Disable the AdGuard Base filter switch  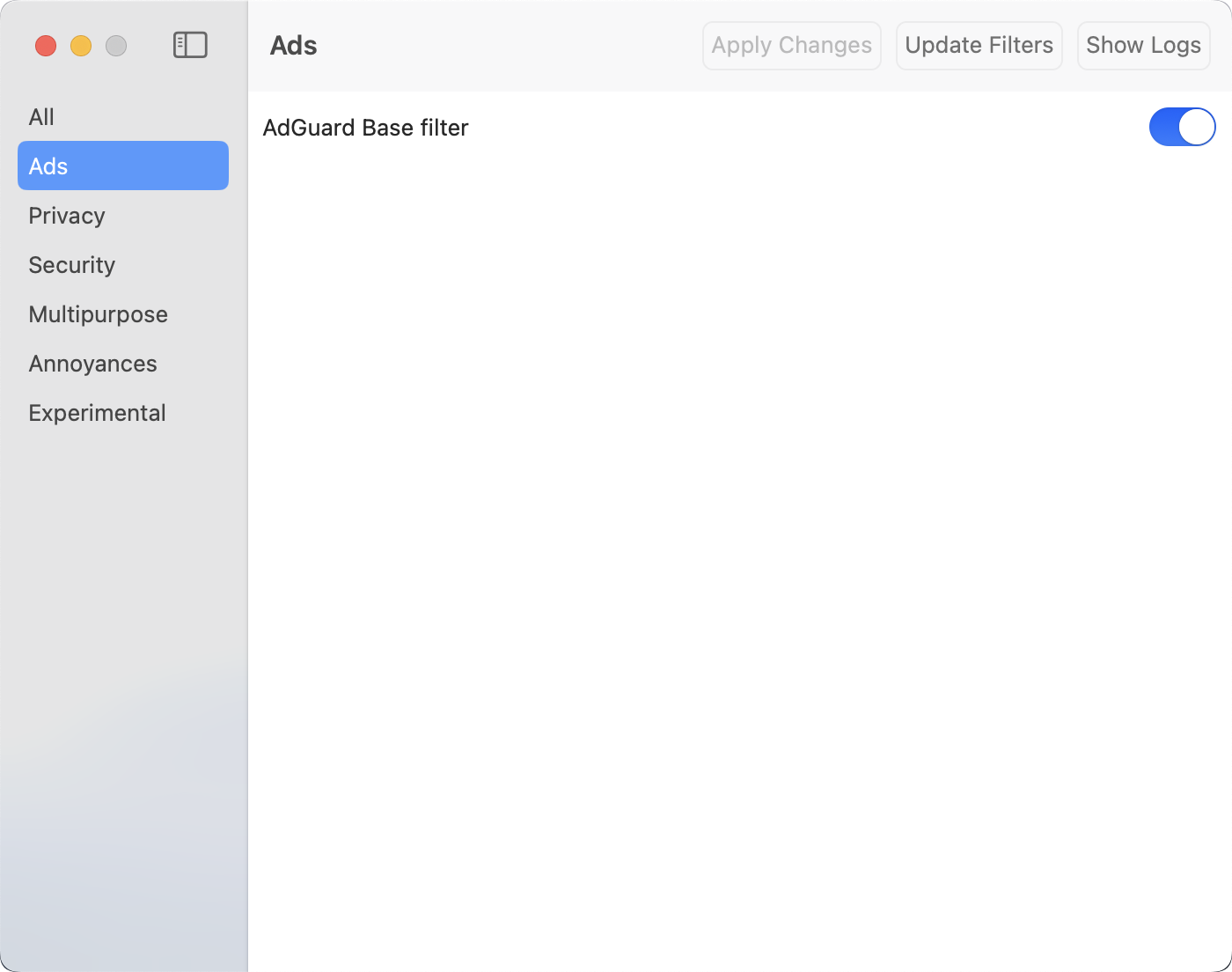tap(1182, 127)
